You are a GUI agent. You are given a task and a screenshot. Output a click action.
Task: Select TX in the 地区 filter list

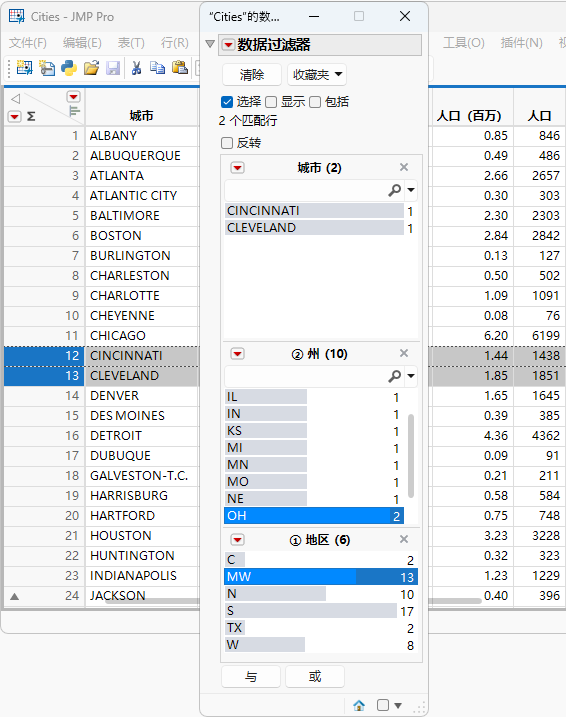point(320,628)
